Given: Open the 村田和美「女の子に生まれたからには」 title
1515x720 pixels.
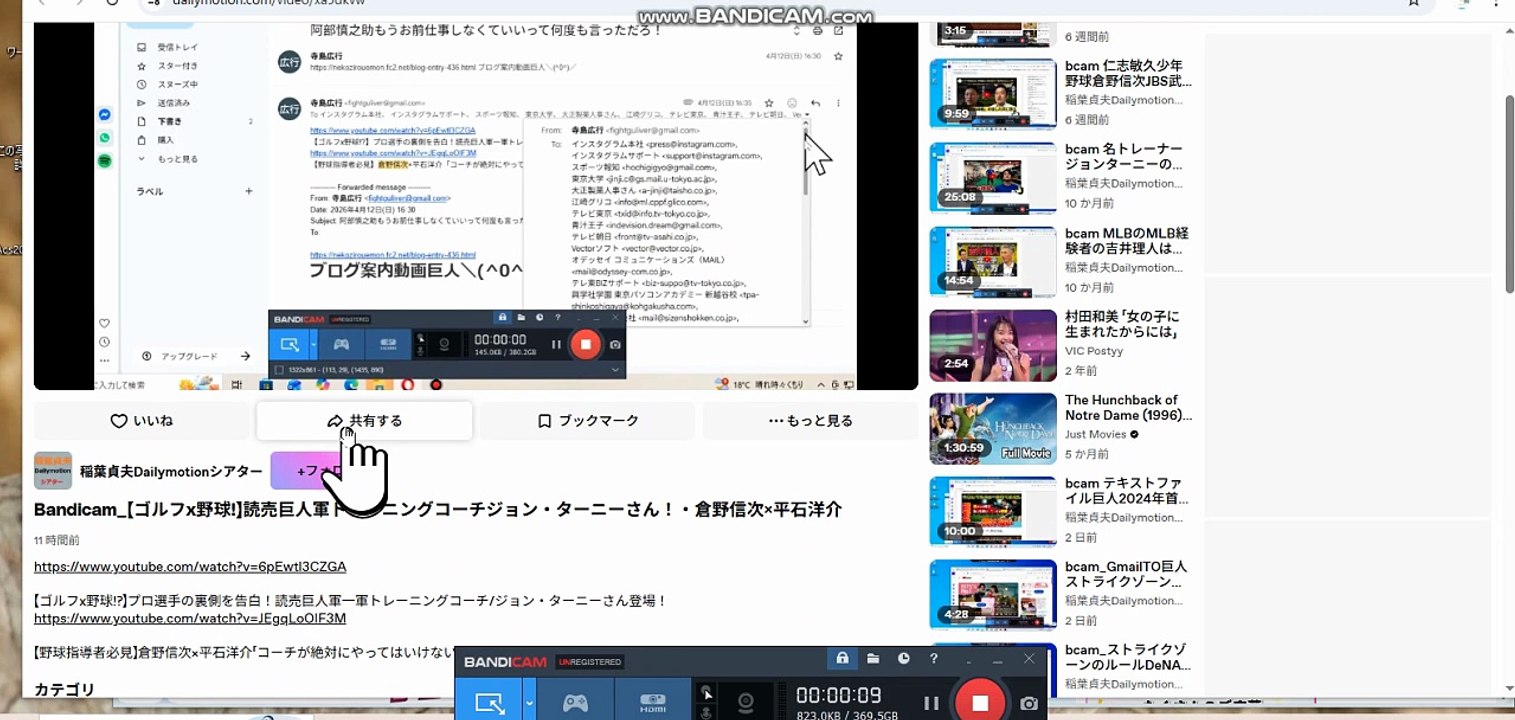Looking at the screenshot, I should [x=1122, y=324].
